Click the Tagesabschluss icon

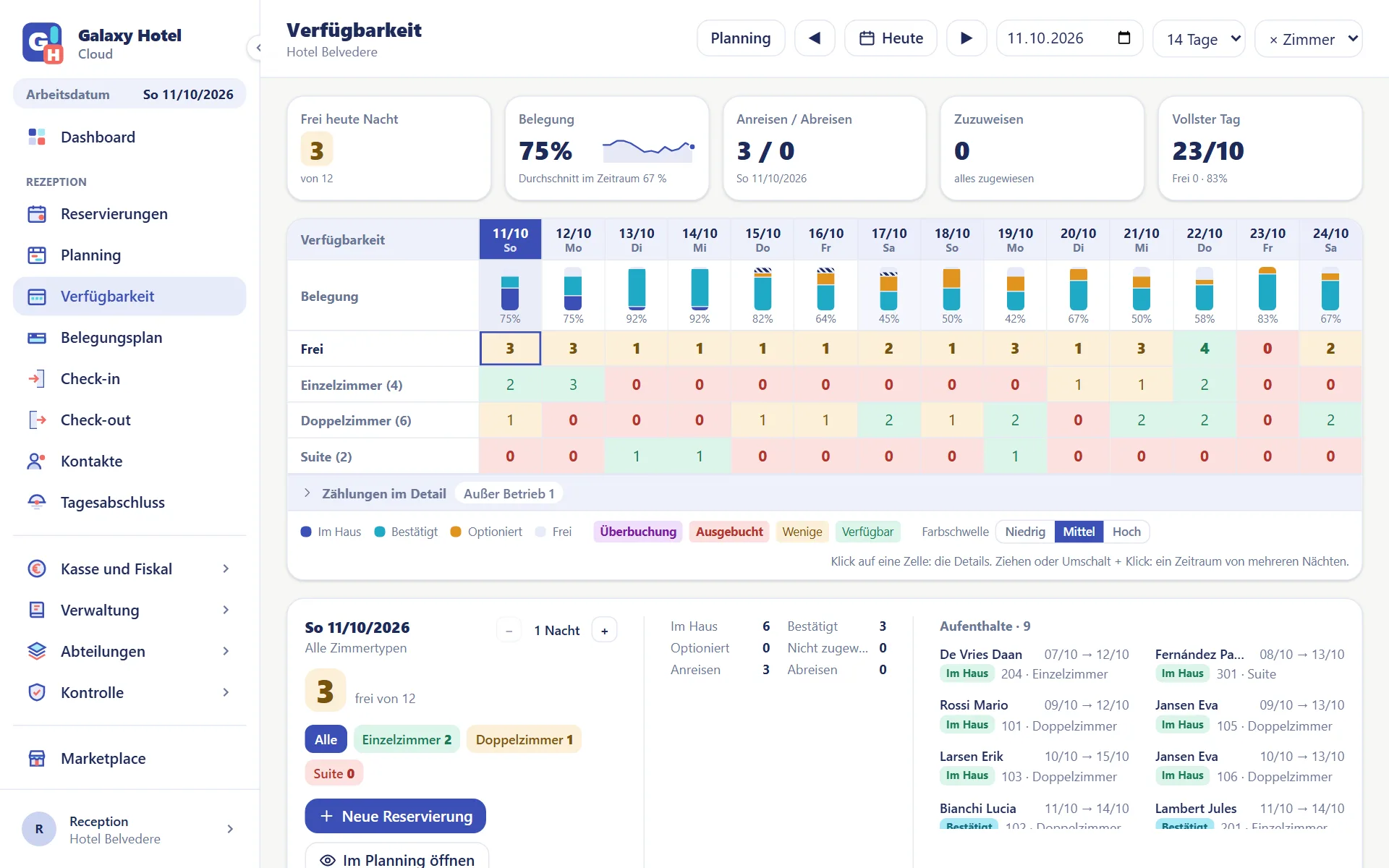tap(37, 502)
